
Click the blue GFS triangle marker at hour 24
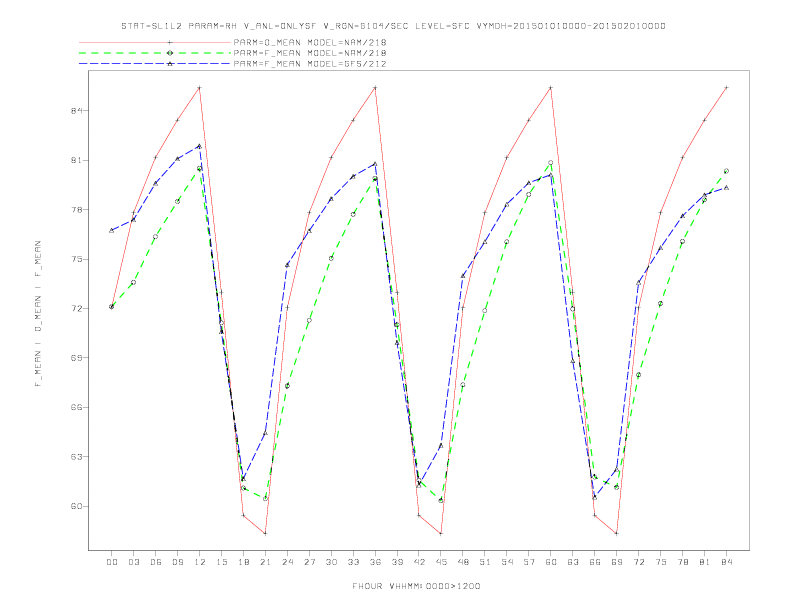(x=287, y=265)
